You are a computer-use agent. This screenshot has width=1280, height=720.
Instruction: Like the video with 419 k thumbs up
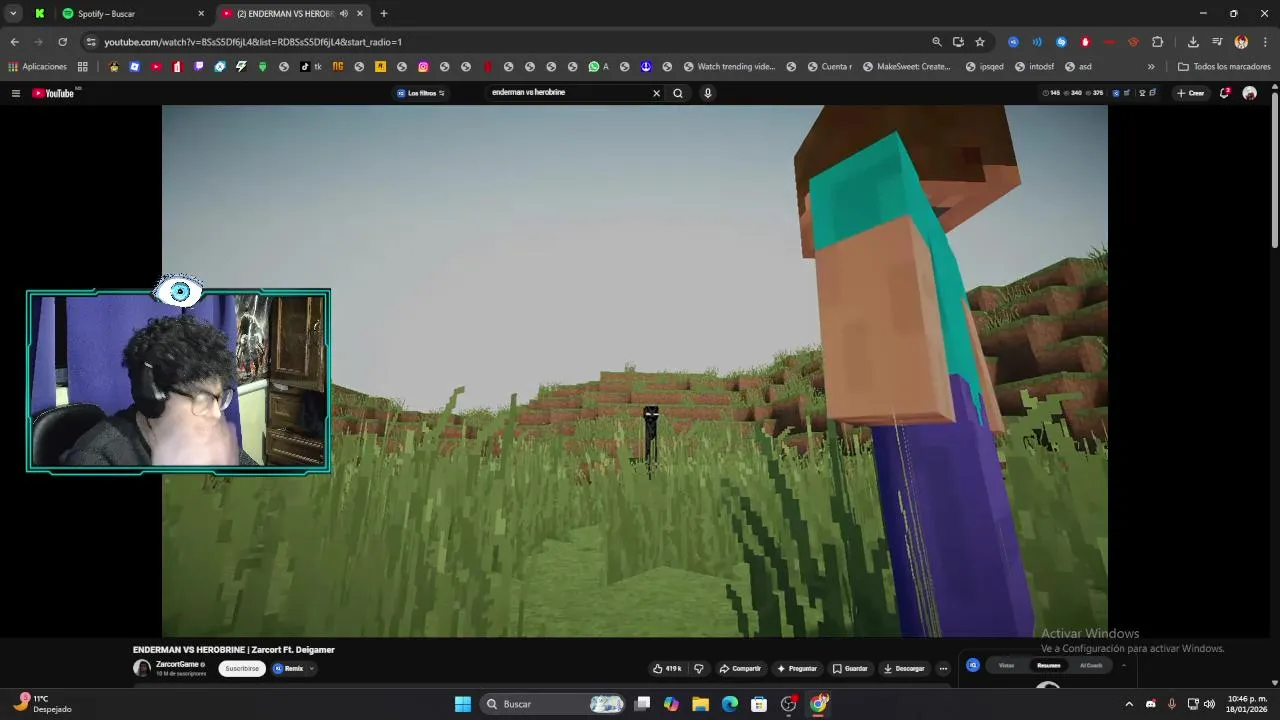coord(667,668)
